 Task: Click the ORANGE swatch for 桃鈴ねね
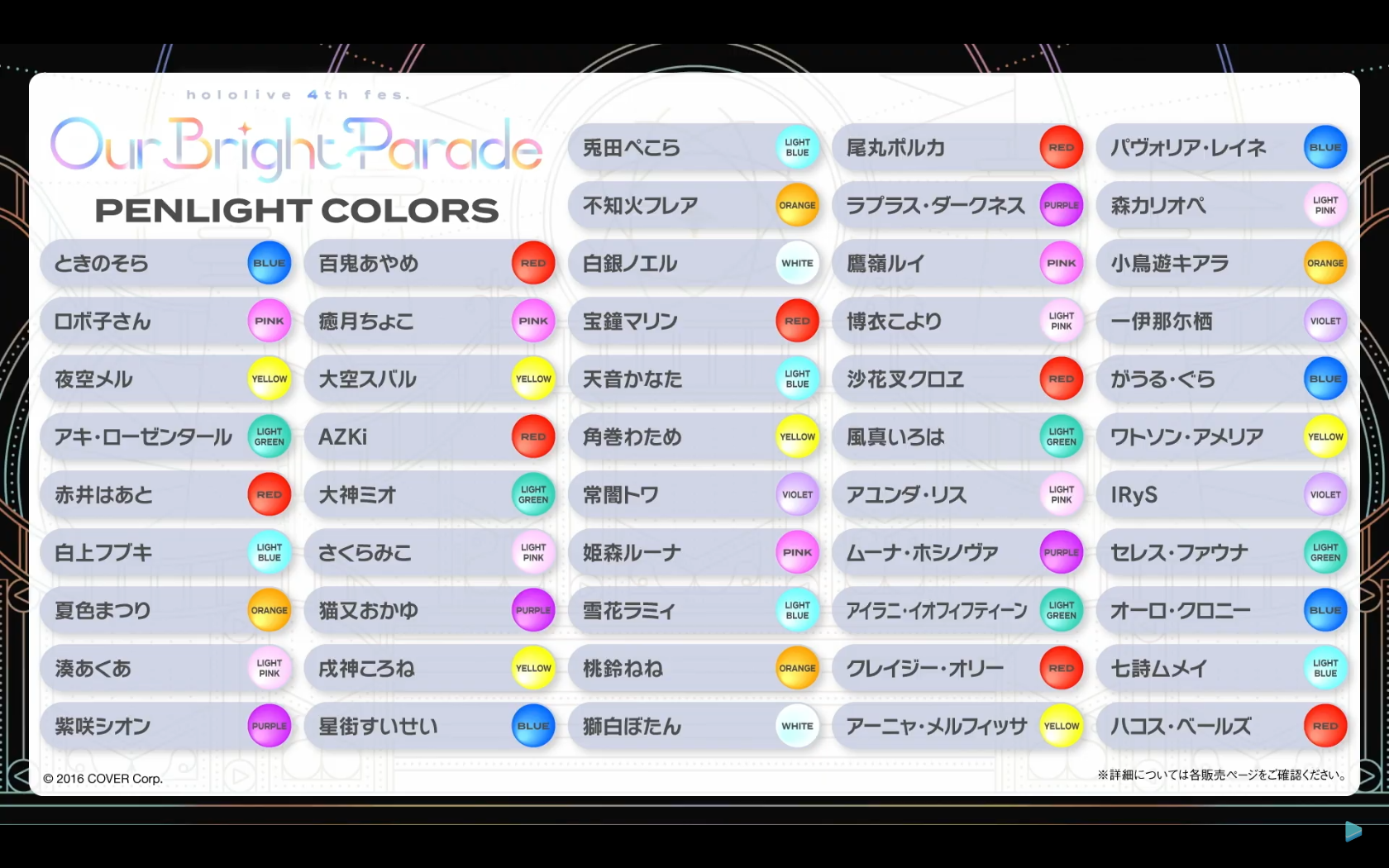[x=798, y=668]
